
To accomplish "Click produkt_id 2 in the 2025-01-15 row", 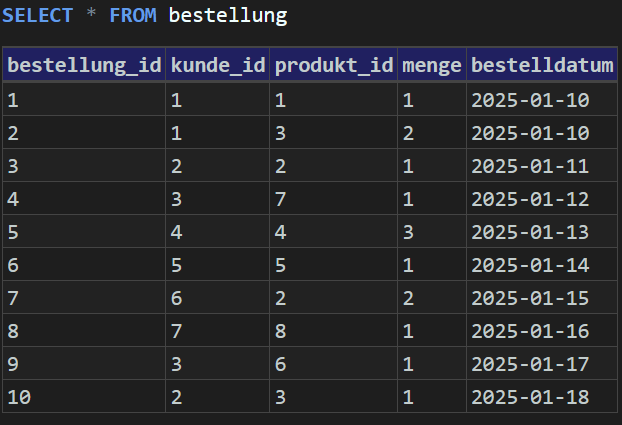I will coord(334,298).
